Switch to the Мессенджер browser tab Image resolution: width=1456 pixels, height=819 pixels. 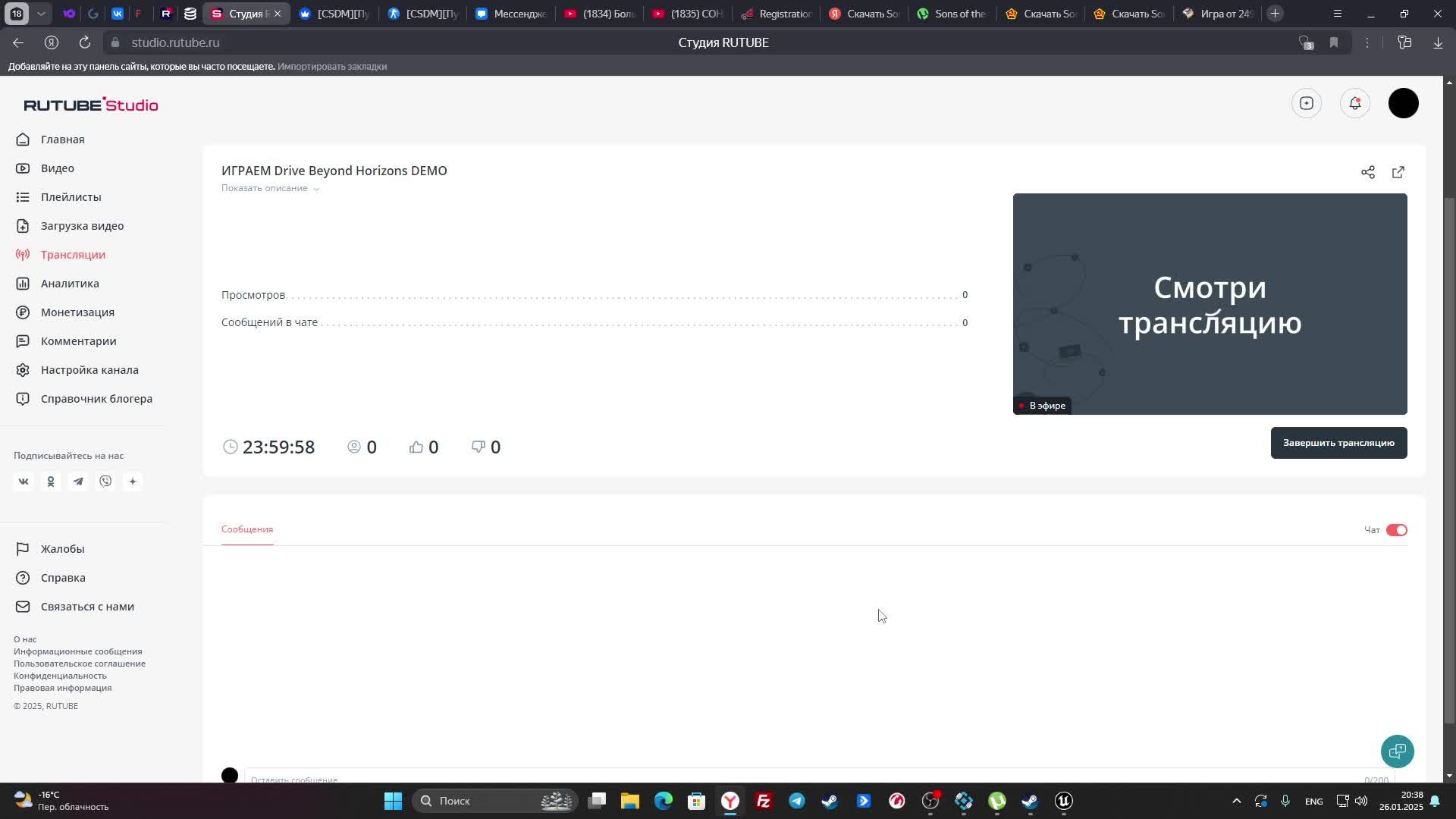point(510,14)
